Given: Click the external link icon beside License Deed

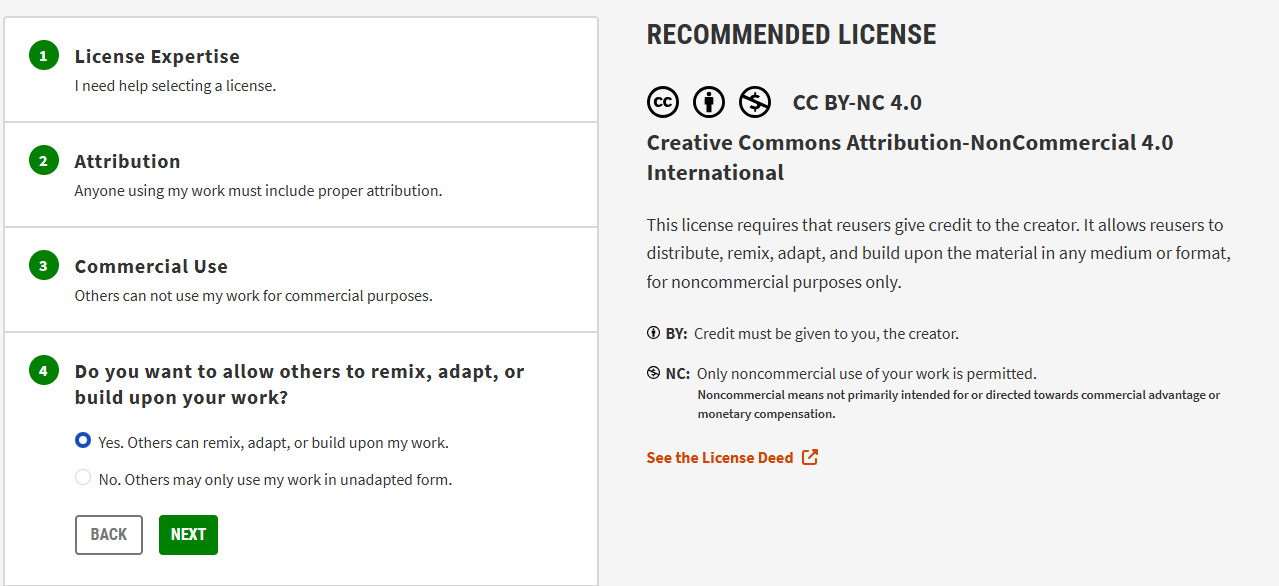Looking at the screenshot, I should [x=810, y=457].
